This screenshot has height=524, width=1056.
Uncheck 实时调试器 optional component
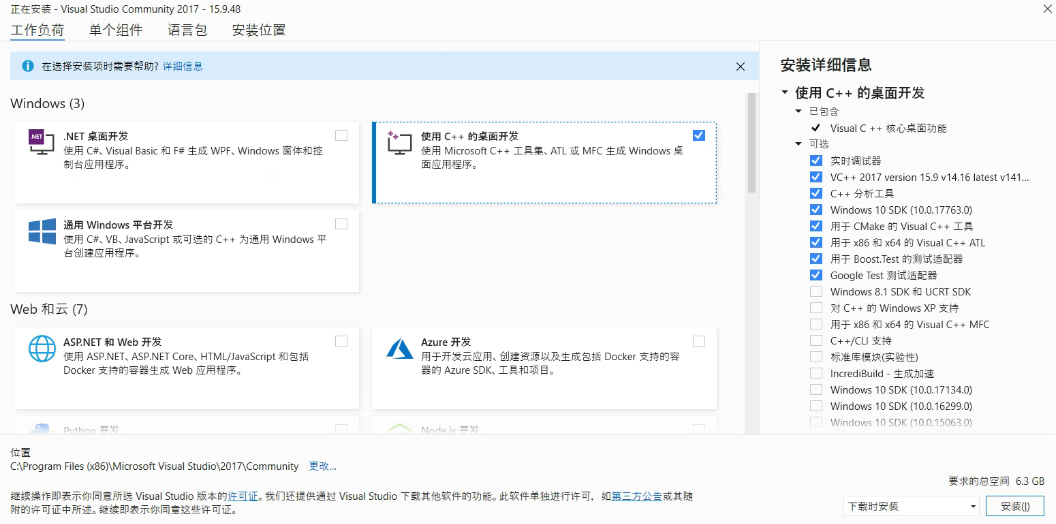click(816, 160)
